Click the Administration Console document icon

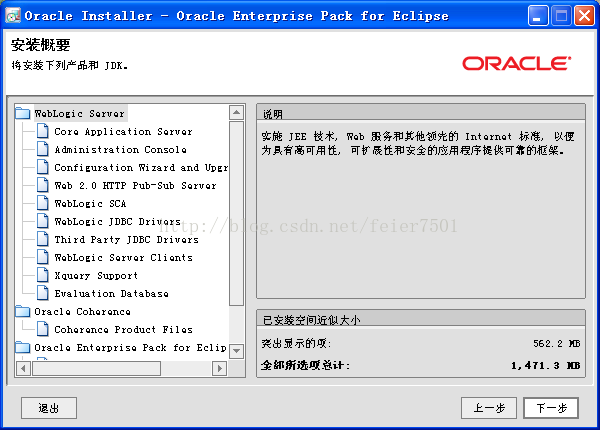tap(43, 149)
